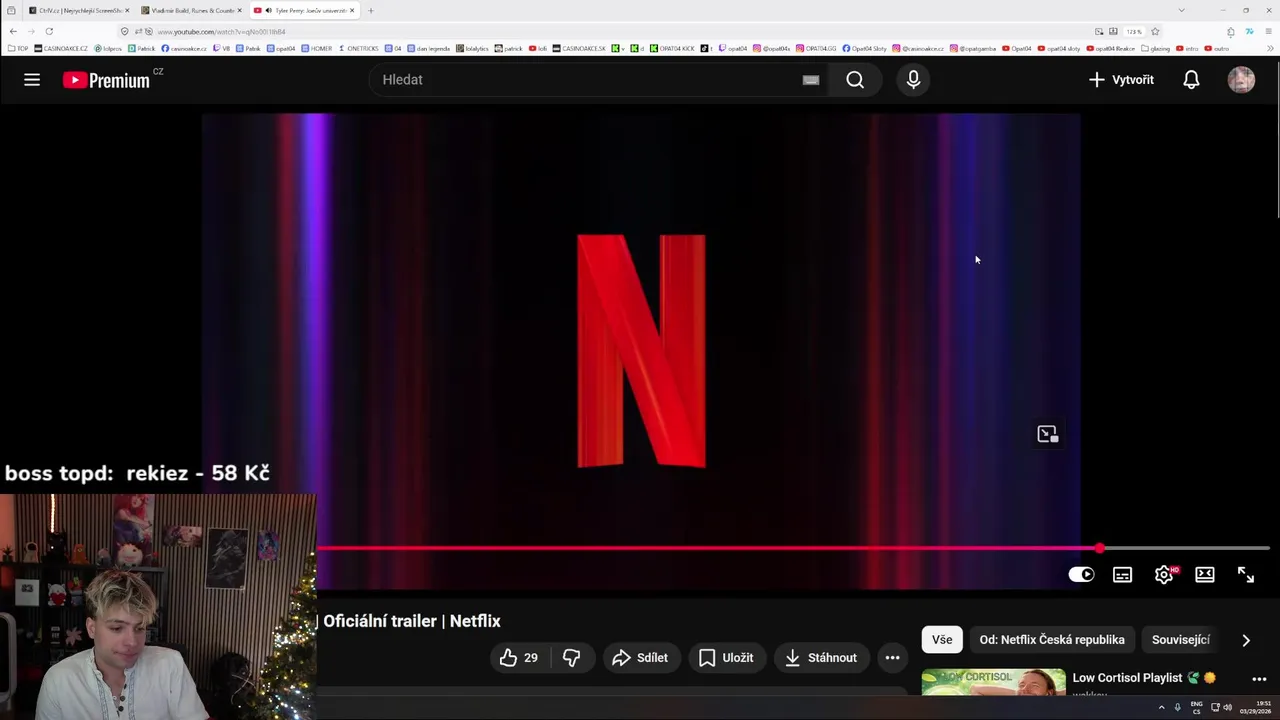Open the browser application menu

coord(1268,31)
